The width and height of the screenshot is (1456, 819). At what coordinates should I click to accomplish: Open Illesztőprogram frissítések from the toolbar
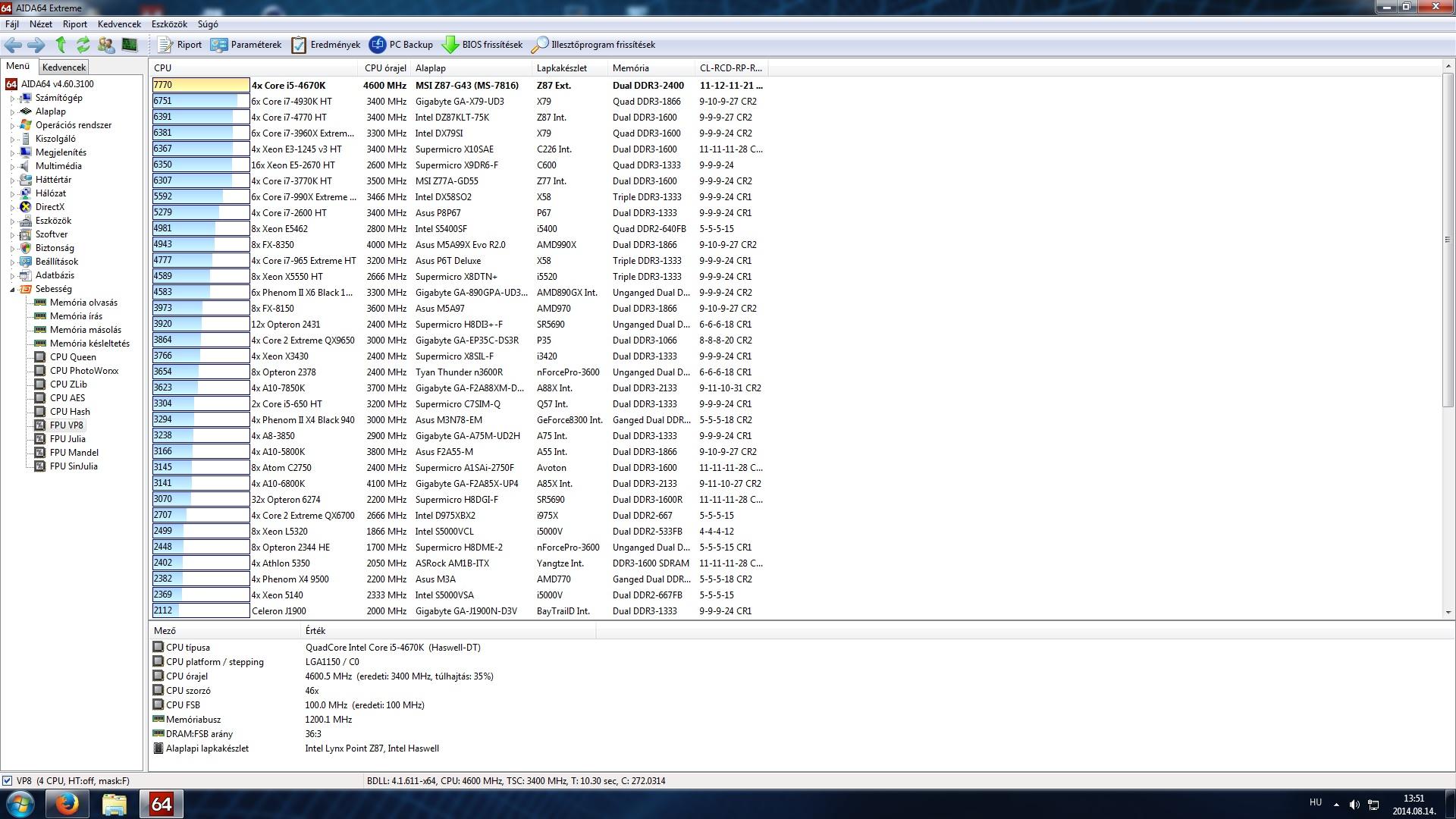click(593, 45)
